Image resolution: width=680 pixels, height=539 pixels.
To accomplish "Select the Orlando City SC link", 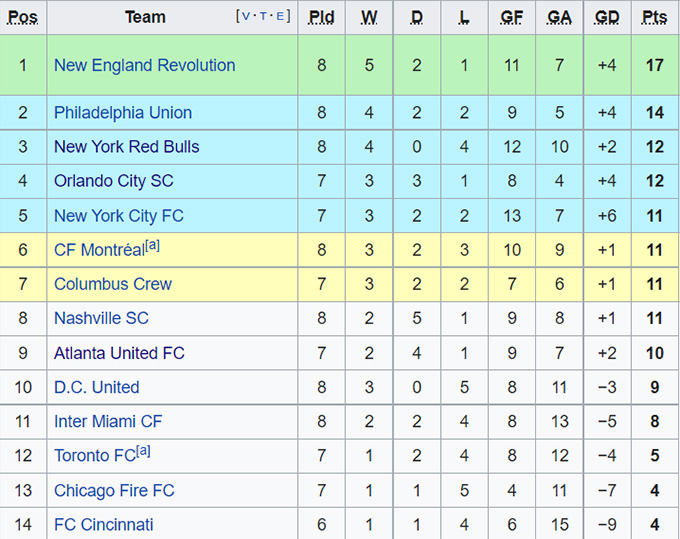I will point(113,181).
